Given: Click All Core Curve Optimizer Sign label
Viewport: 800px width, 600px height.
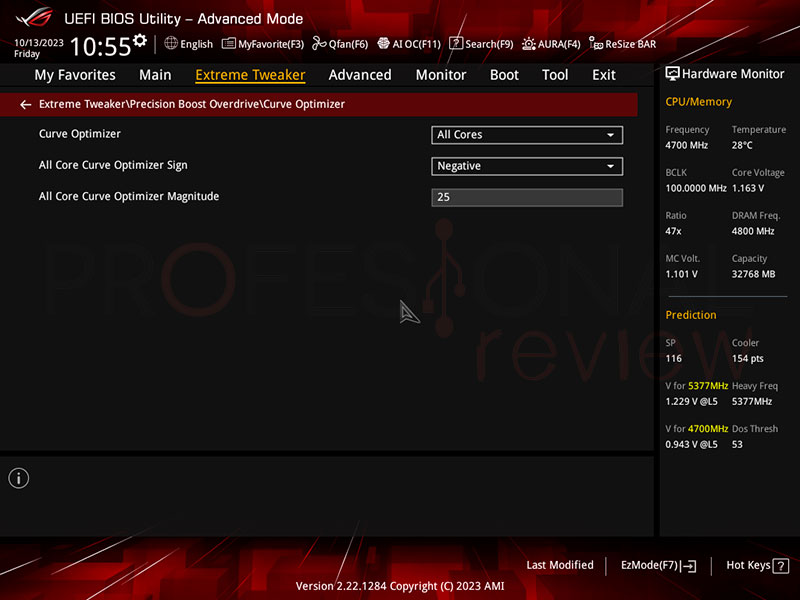Looking at the screenshot, I should coord(113,165).
